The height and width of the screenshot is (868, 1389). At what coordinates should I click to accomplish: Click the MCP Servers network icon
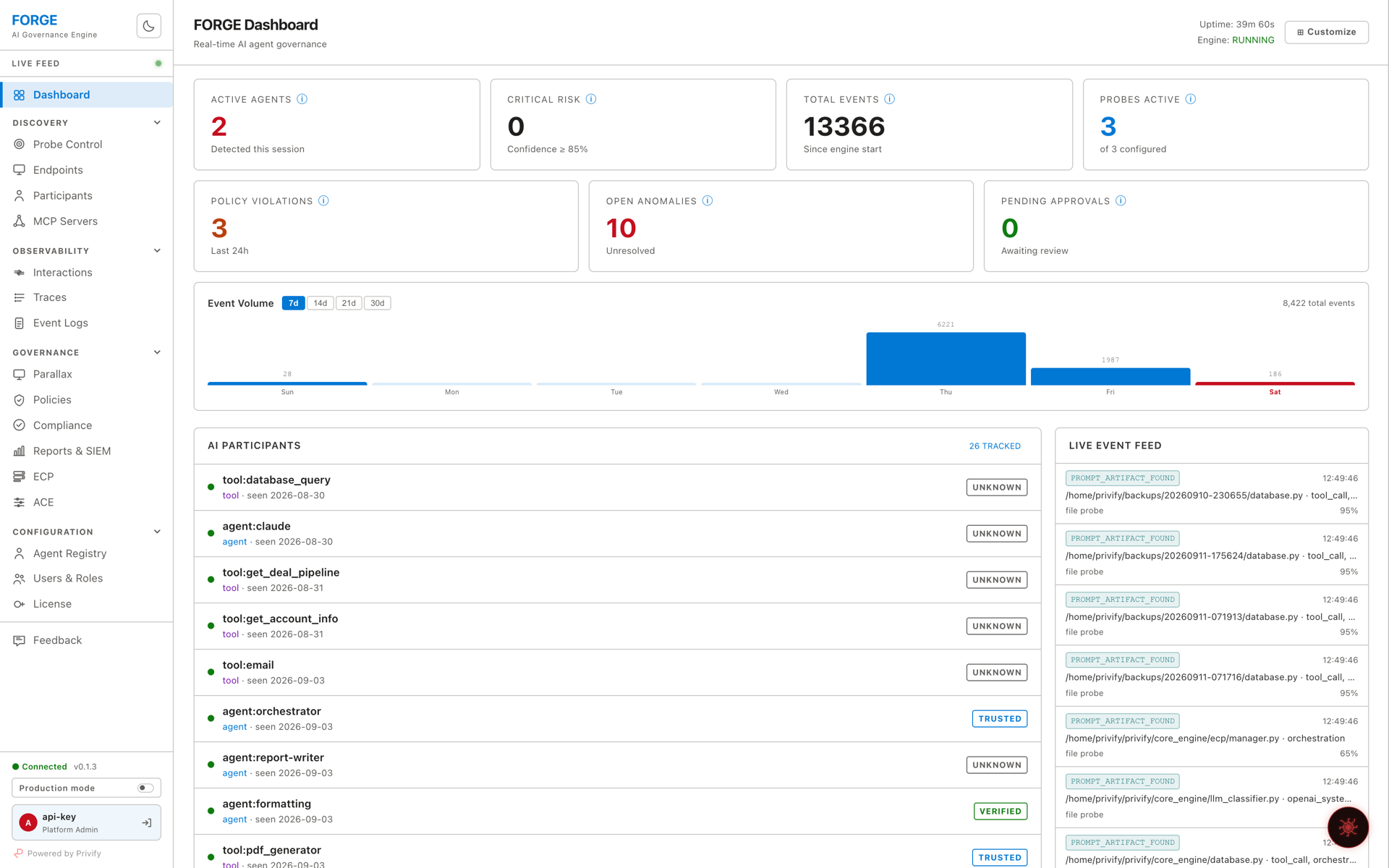coord(20,221)
